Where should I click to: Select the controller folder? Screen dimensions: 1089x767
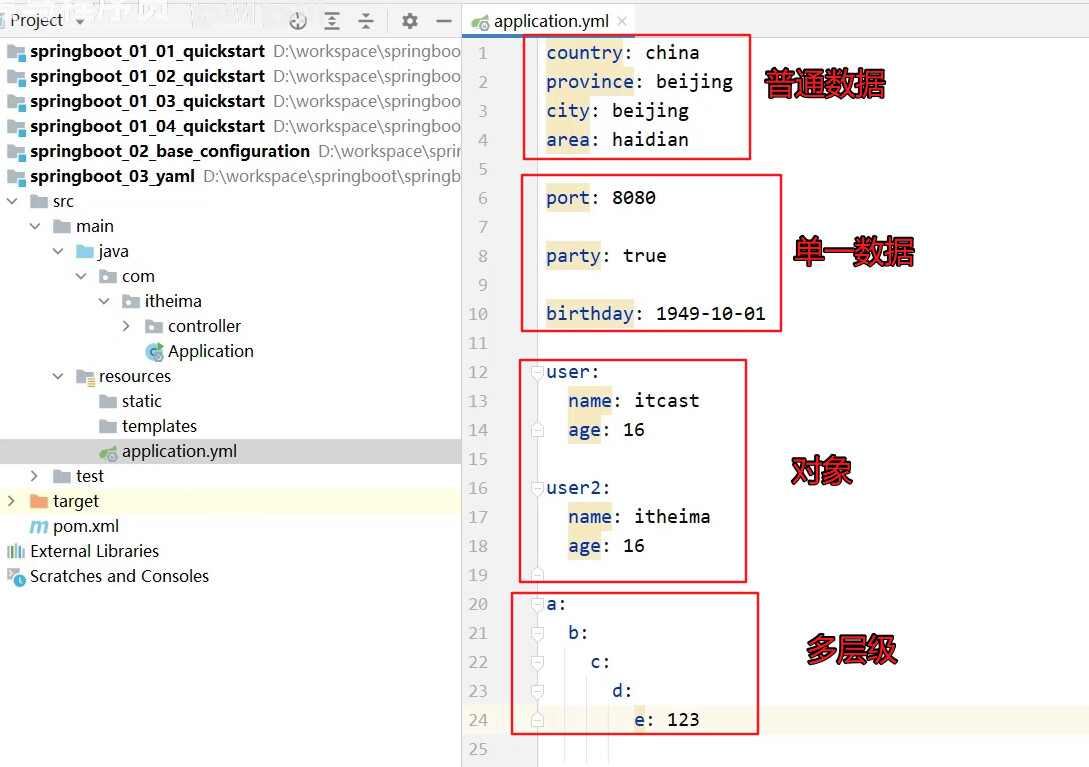click(x=204, y=326)
